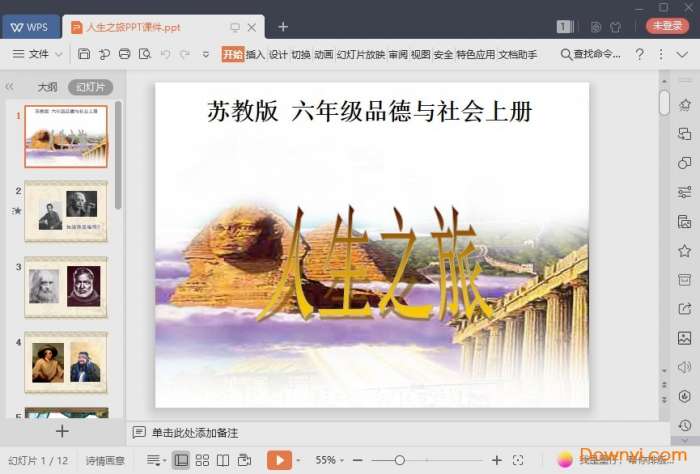Open the history clock icon in sidebar
This screenshot has width=700, height=474.
pyautogui.click(x=684, y=425)
